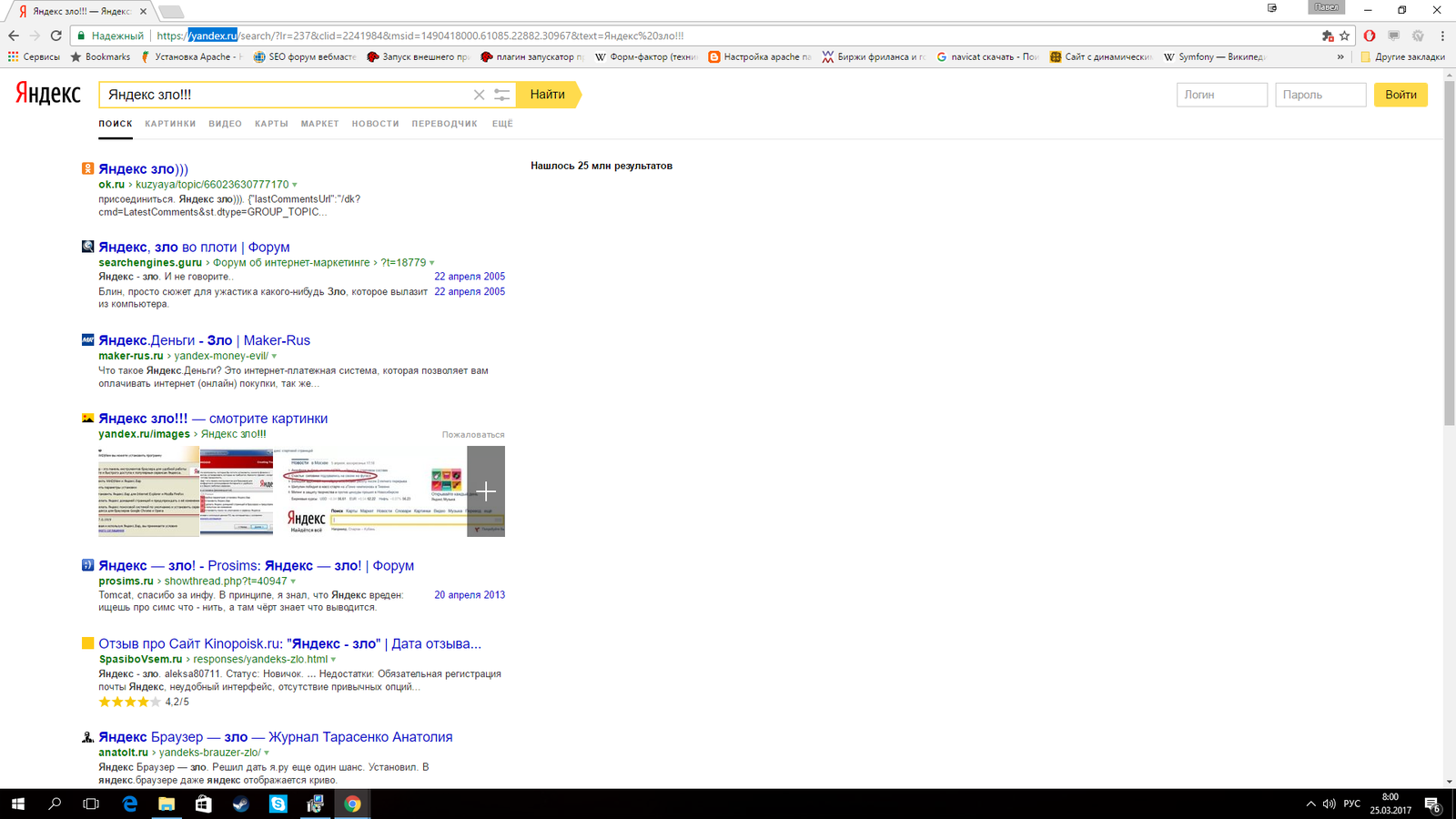Open Другие закладки folder
Screen dimensions: 1456x819
(1402, 56)
